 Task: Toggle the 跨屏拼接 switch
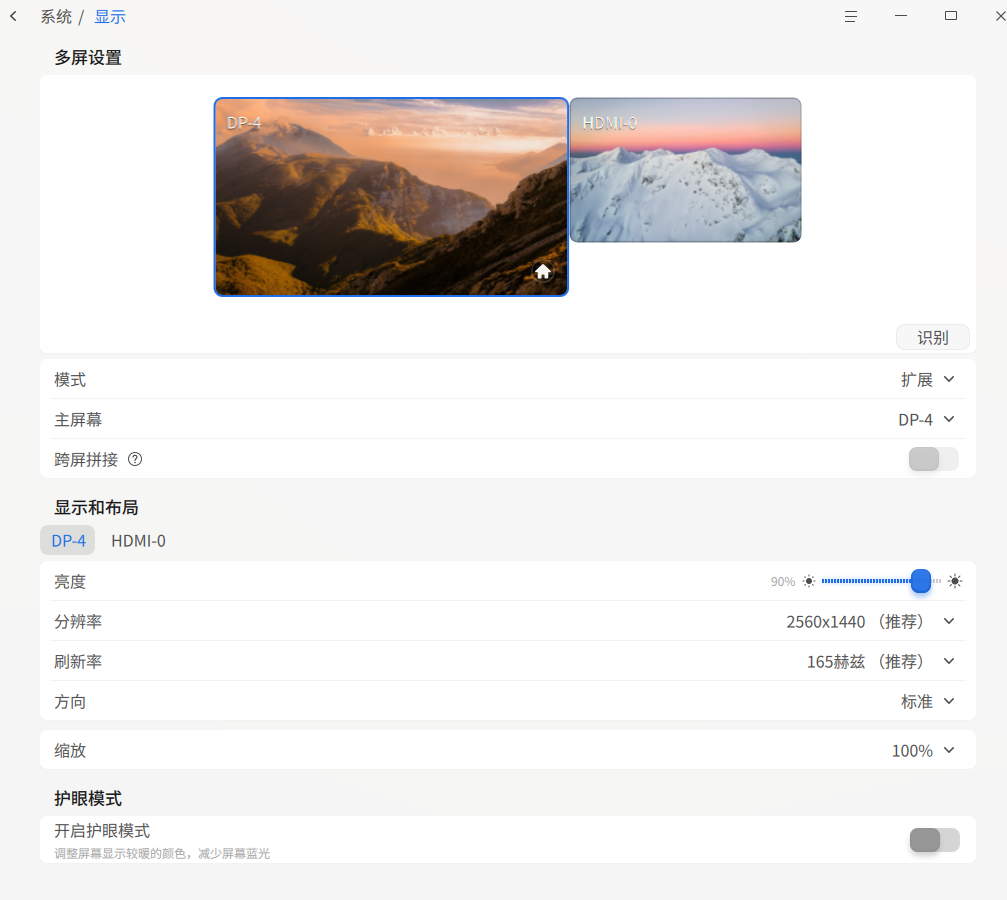(x=934, y=459)
